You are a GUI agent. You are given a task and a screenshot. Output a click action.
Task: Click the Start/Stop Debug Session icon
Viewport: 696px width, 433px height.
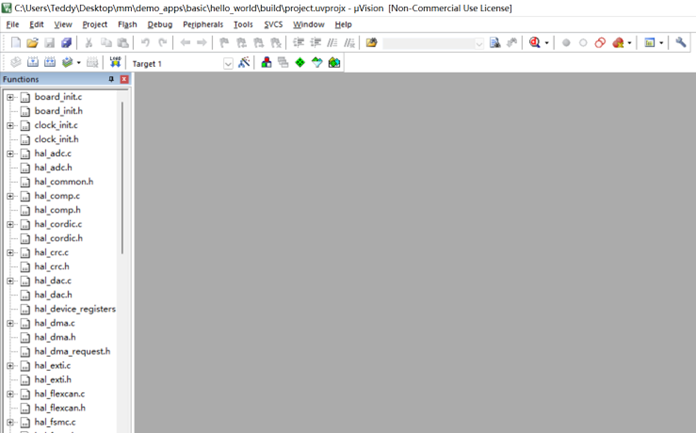click(535, 43)
